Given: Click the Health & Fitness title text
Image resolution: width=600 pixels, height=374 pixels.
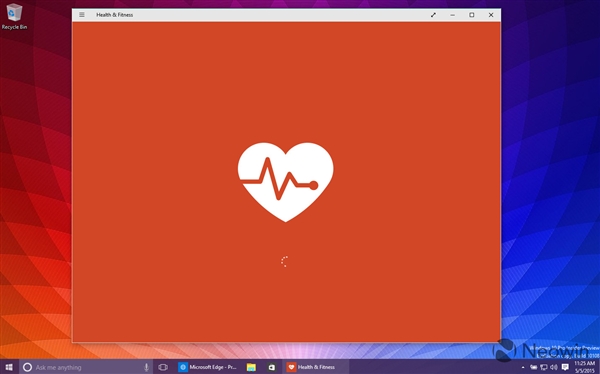Looking at the screenshot, I should tap(114, 15).
